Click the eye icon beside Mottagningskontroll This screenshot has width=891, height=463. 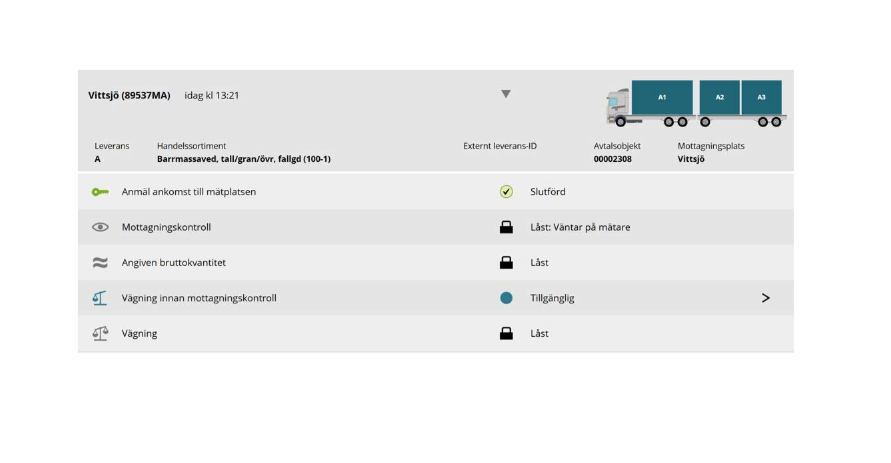tap(100, 227)
